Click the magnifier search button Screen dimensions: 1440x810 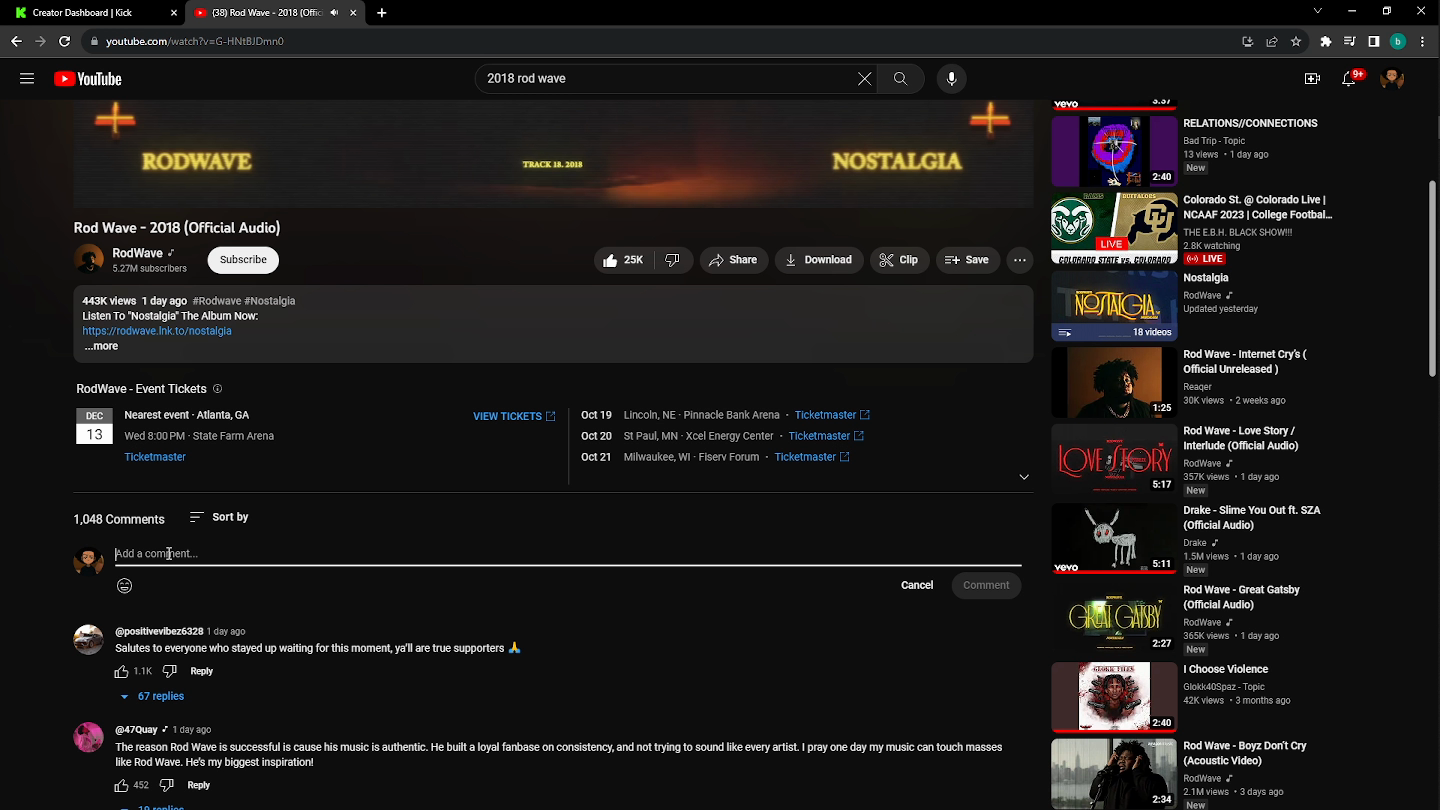(901, 79)
